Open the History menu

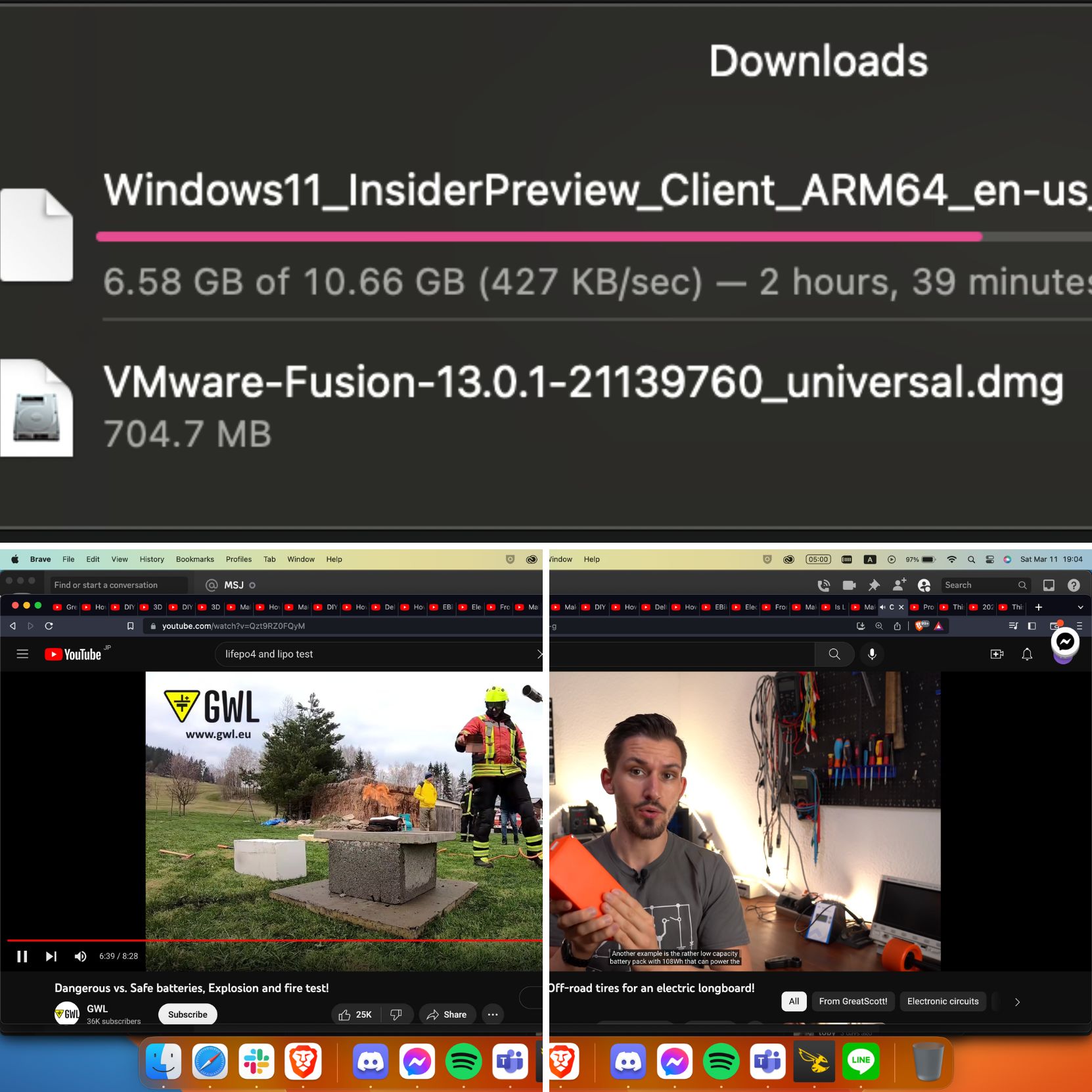pyautogui.click(x=152, y=559)
